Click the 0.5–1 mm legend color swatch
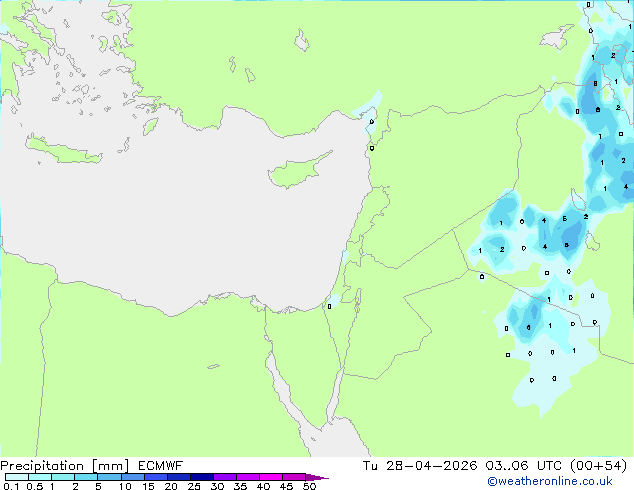The height and width of the screenshot is (490, 634). click(x=40, y=477)
